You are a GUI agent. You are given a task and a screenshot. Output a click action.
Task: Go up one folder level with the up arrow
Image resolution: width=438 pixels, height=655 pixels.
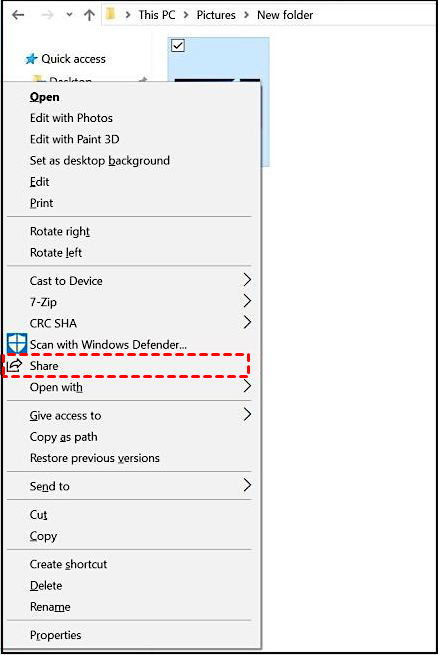coord(89,15)
